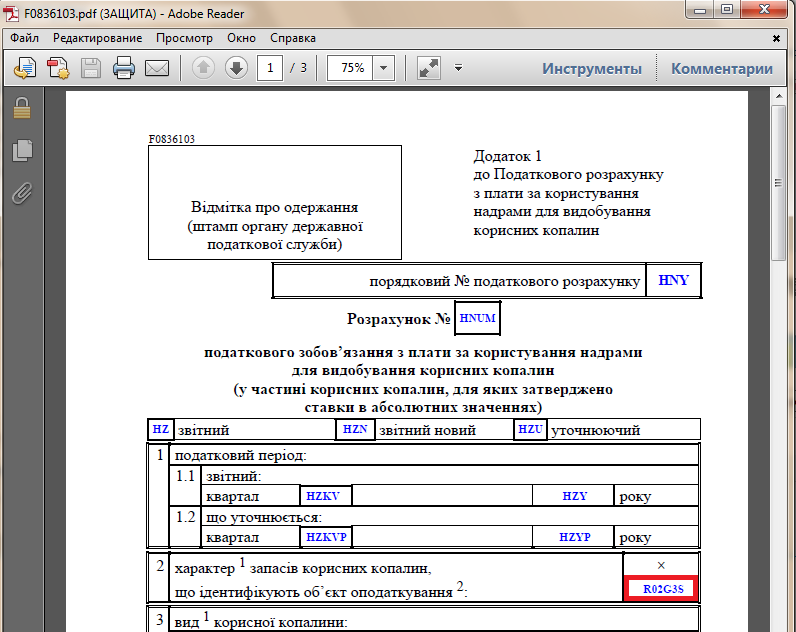Open the page thumbnails panel
Image resolution: width=796 pixels, height=632 pixels.
point(22,151)
